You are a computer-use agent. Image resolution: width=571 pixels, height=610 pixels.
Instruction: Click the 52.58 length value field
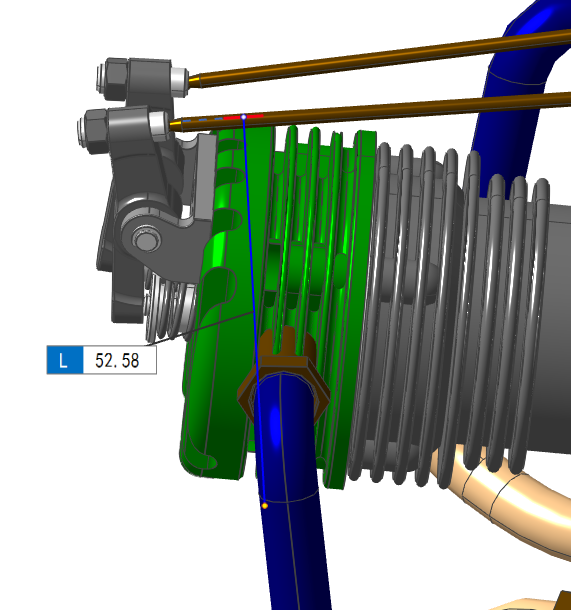(120, 360)
